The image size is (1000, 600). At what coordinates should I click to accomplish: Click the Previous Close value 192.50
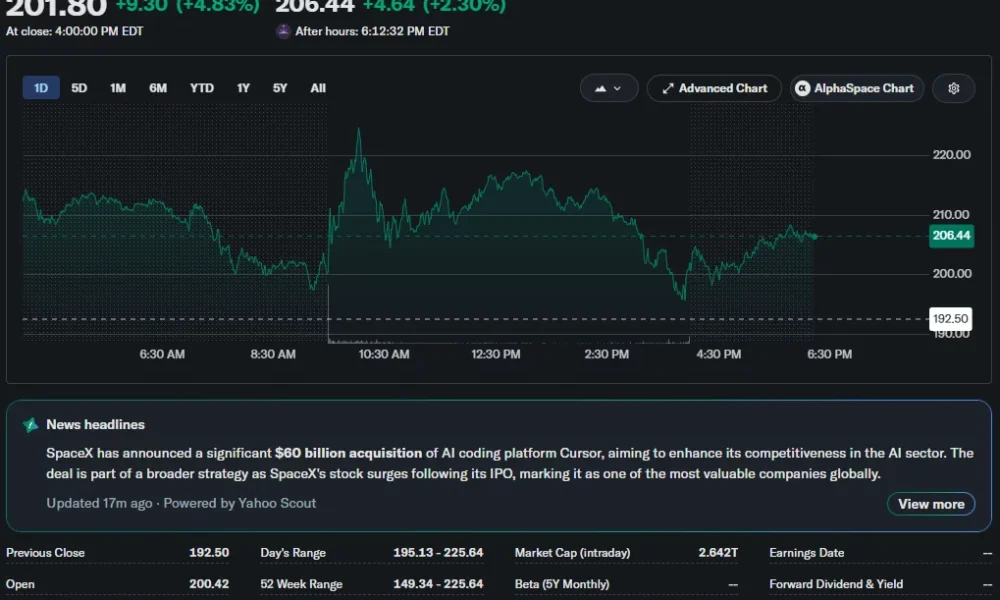[x=209, y=552]
